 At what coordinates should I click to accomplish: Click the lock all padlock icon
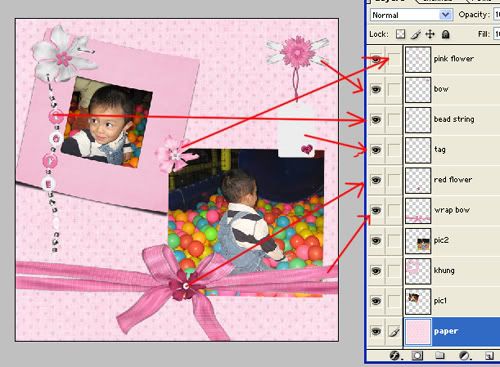pyautogui.click(x=446, y=34)
